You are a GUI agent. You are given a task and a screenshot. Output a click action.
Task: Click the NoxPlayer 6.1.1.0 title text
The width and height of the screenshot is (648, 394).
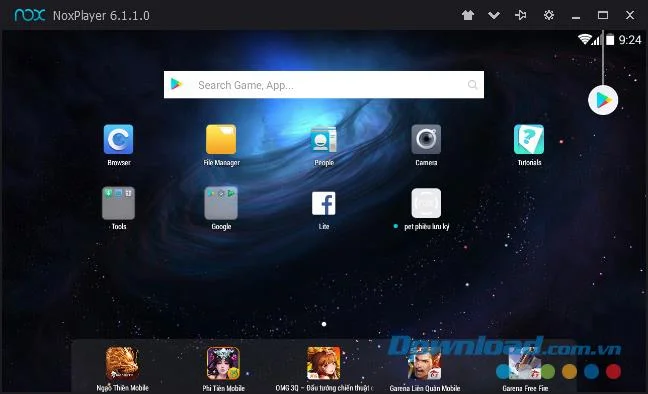[101, 16]
